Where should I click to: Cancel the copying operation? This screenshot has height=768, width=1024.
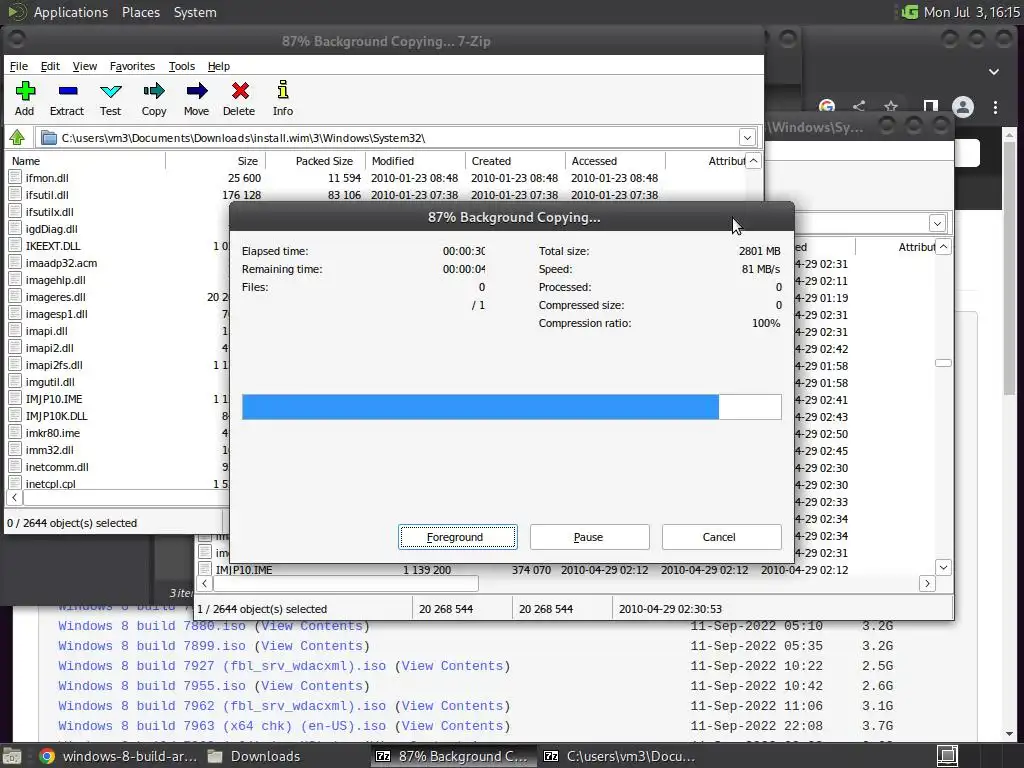point(722,537)
